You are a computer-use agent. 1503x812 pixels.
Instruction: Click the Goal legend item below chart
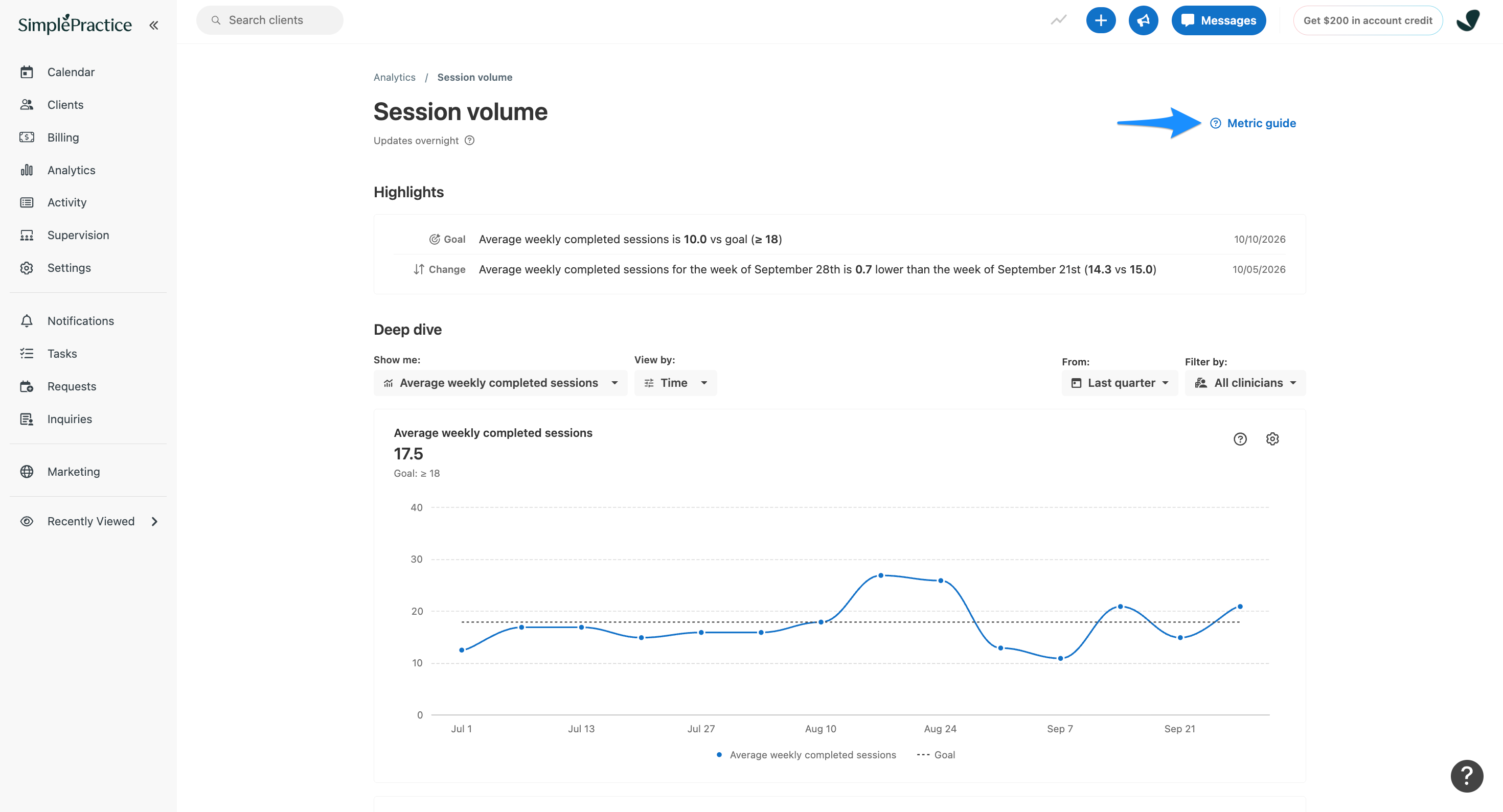click(x=936, y=755)
